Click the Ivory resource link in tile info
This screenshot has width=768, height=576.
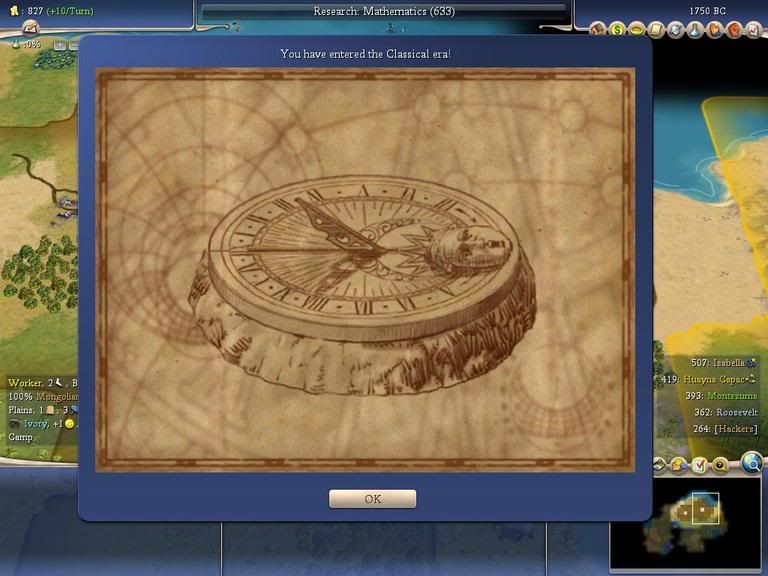click(x=36, y=423)
